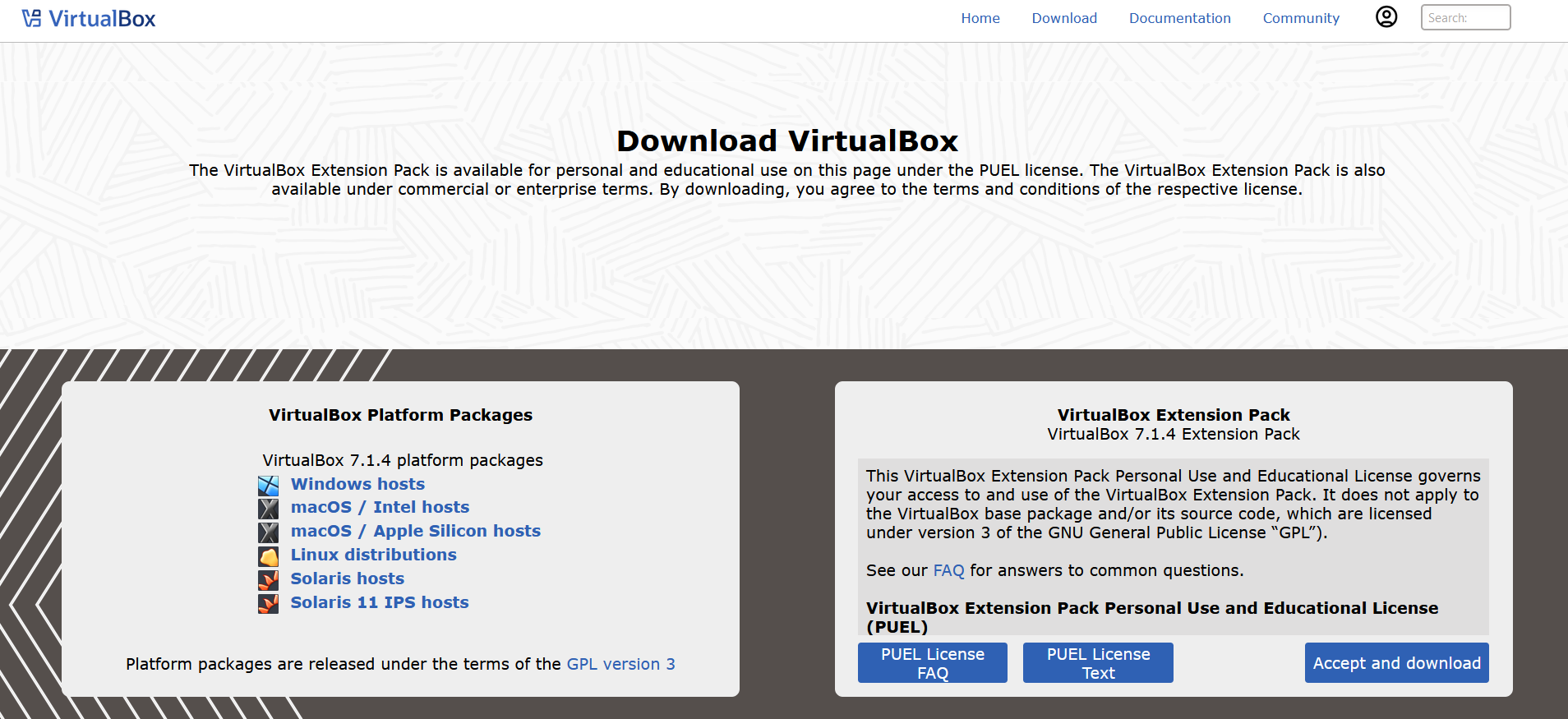The height and width of the screenshot is (719, 1568).
Task: Open the Windows hosts download link
Action: tap(357, 484)
